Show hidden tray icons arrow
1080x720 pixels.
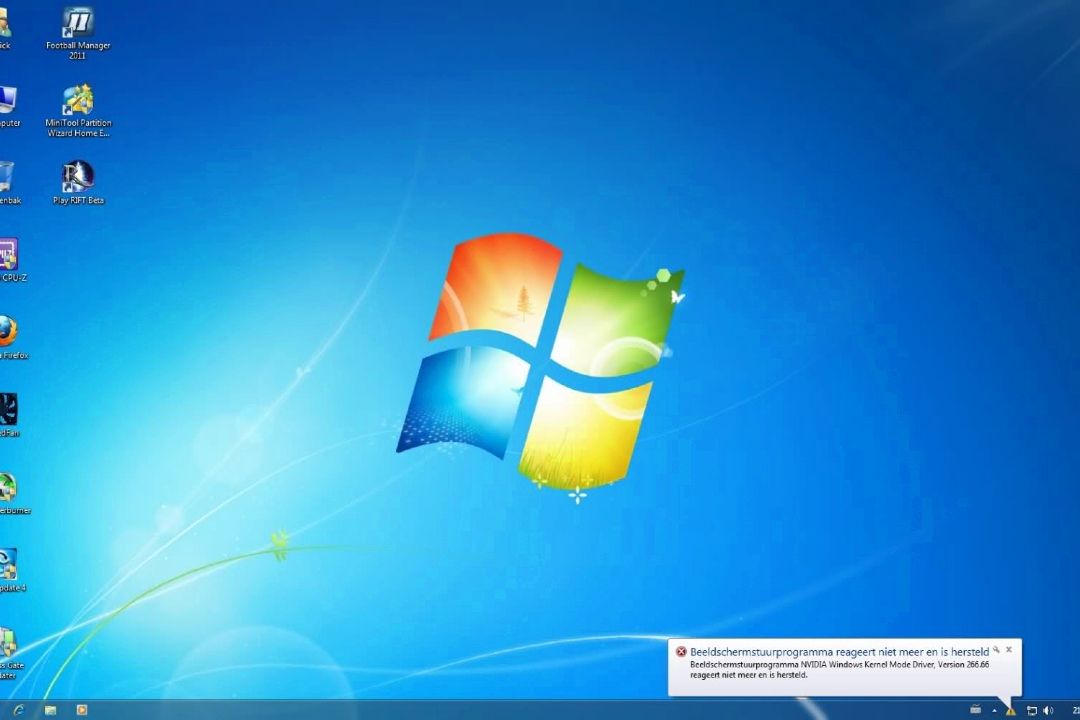994,710
